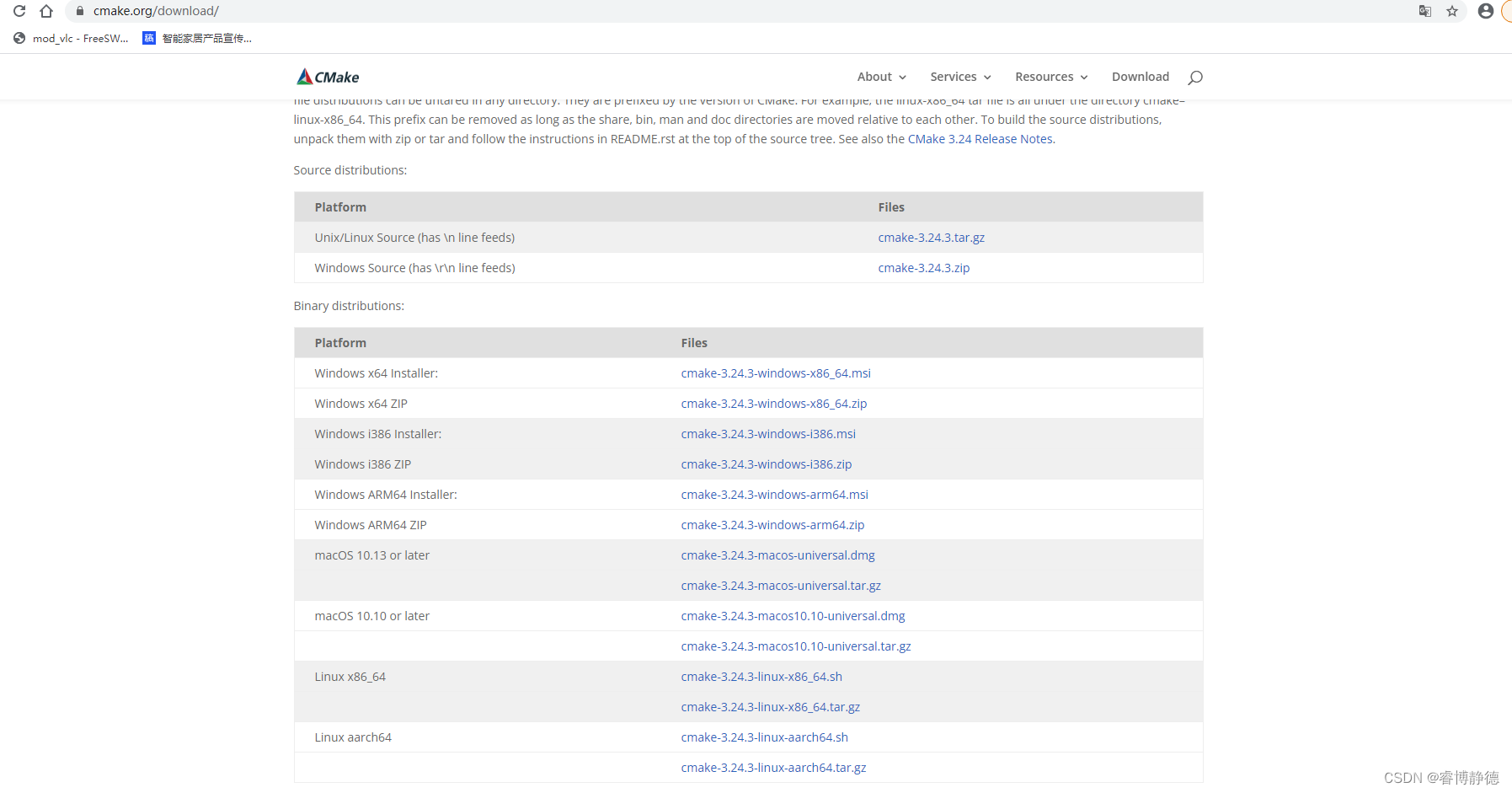1512x793 pixels.
Task: Click the 'macOS 10.10 or later' cell
Action: [372, 616]
